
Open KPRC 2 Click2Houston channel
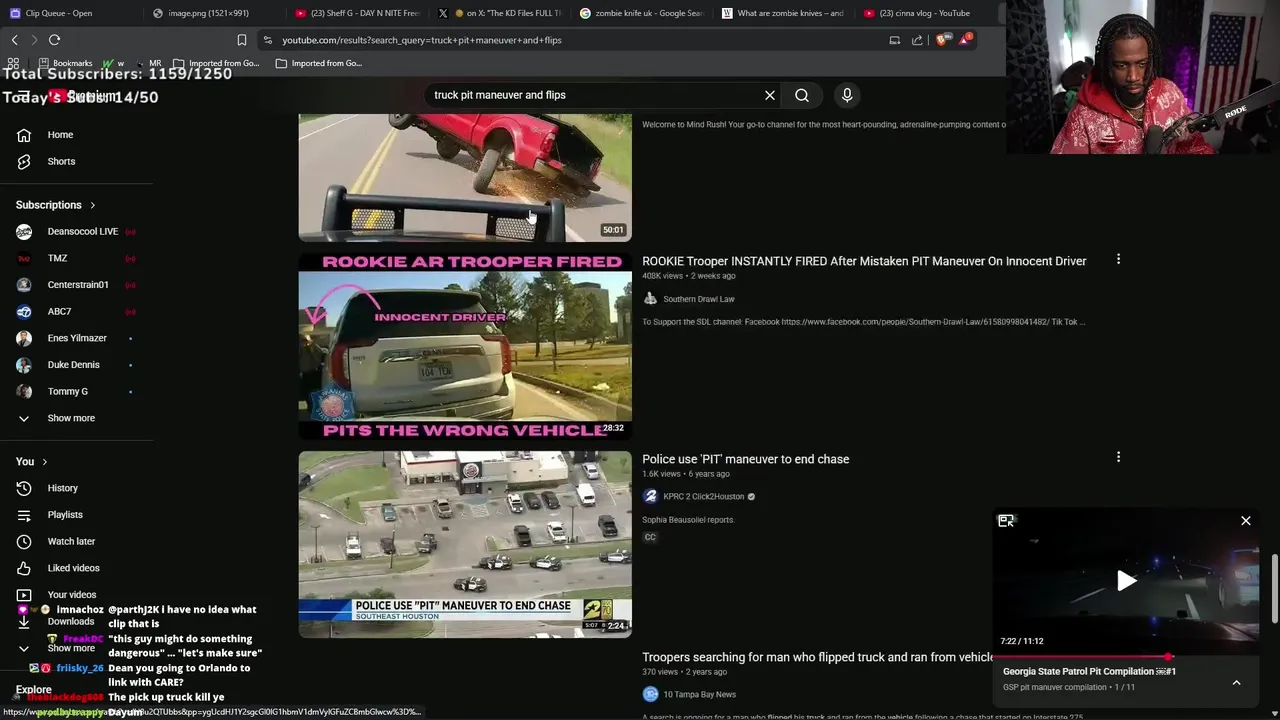704,497
